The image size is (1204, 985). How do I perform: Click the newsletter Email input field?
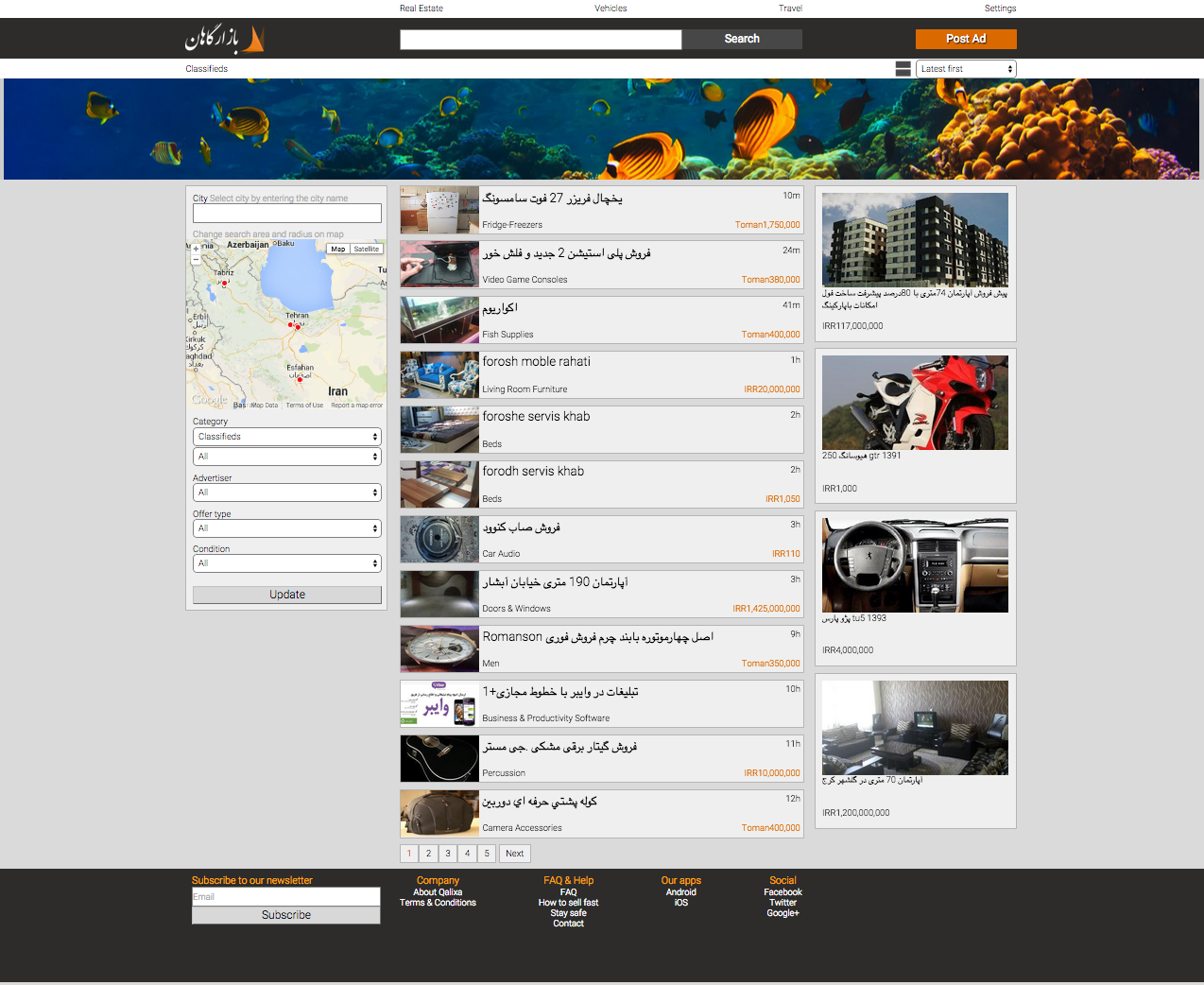(x=286, y=897)
